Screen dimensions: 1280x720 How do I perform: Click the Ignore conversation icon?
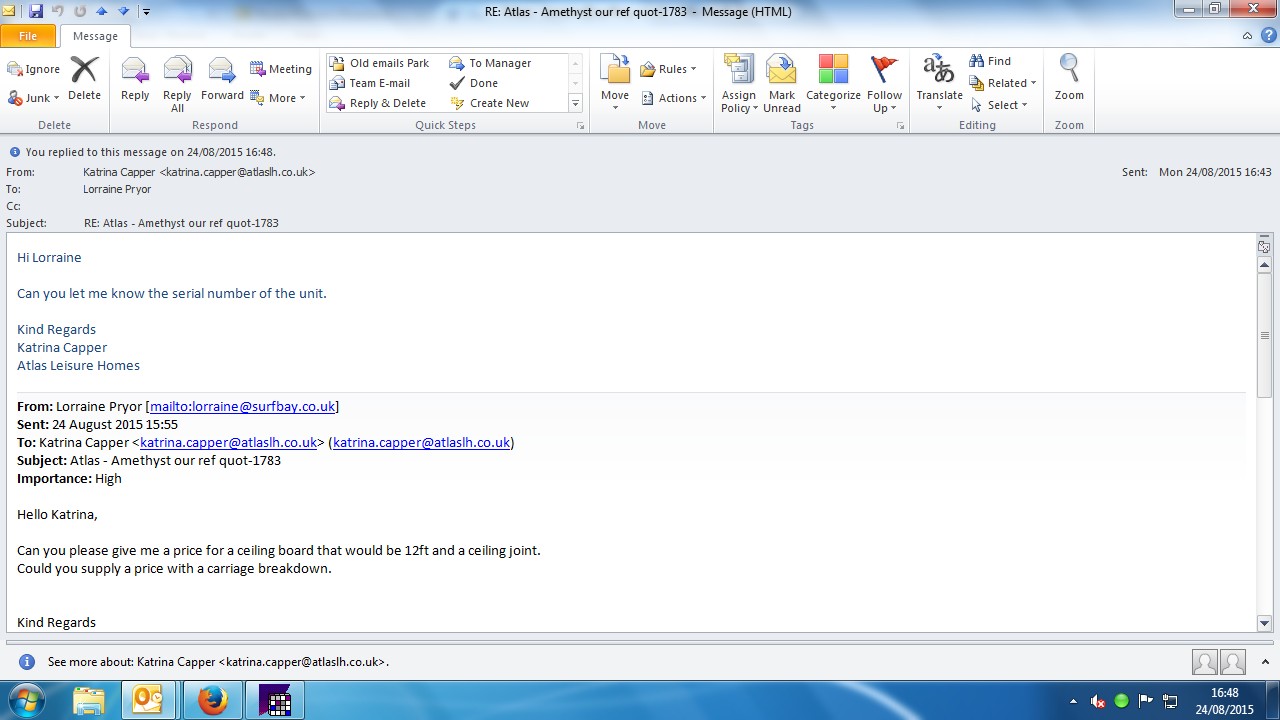pos(34,69)
